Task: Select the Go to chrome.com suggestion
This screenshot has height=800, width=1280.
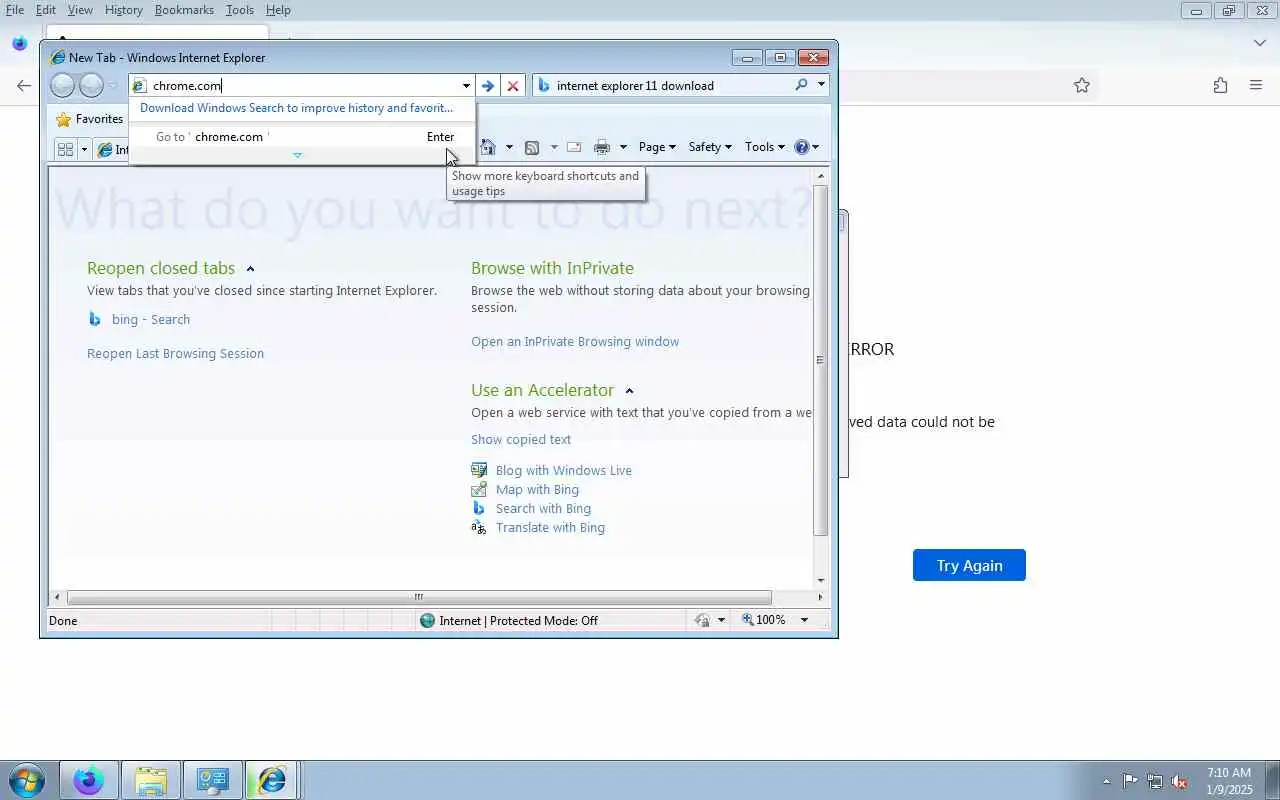Action: tap(302, 137)
